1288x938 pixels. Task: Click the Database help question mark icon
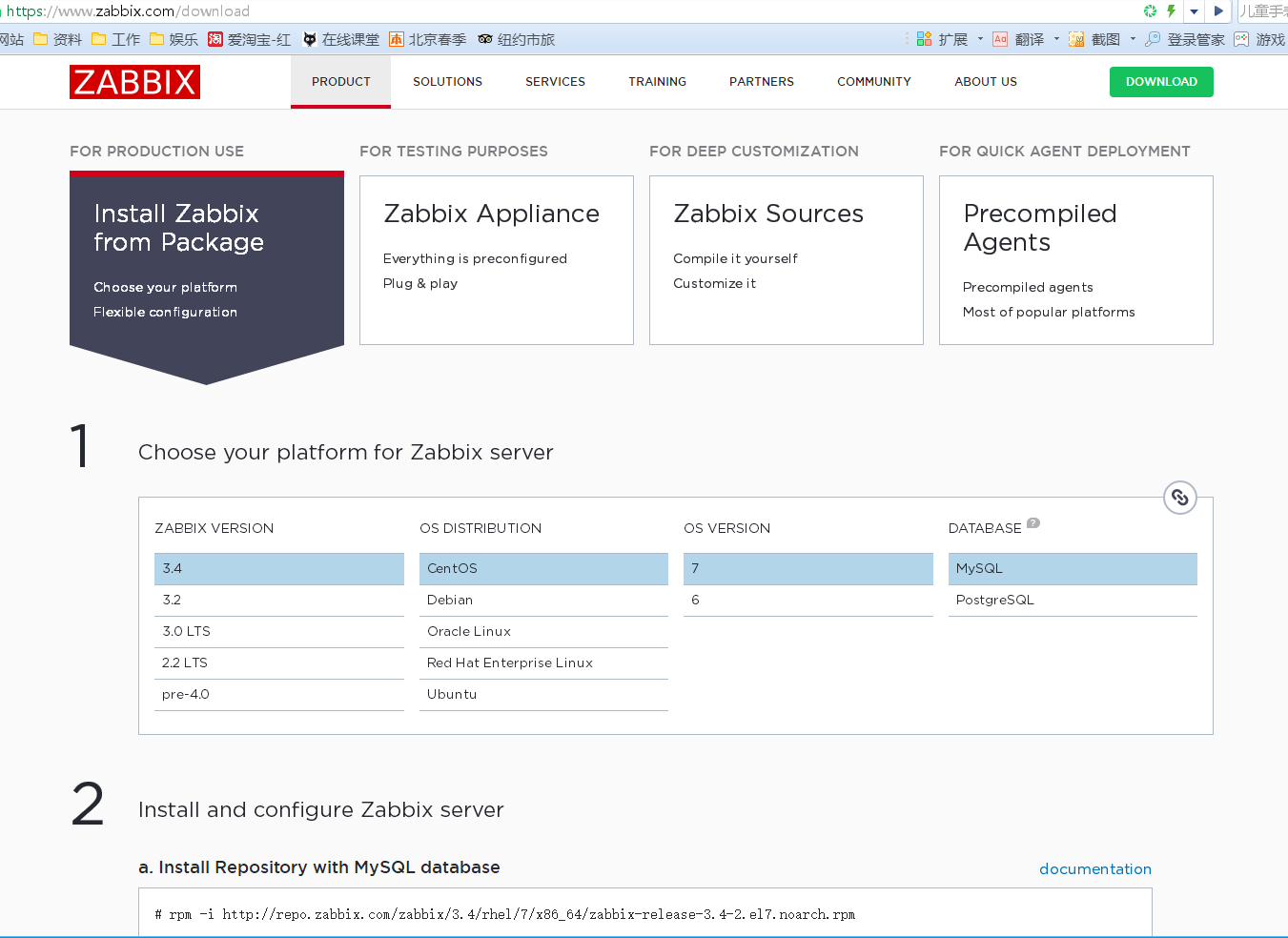click(x=1033, y=523)
